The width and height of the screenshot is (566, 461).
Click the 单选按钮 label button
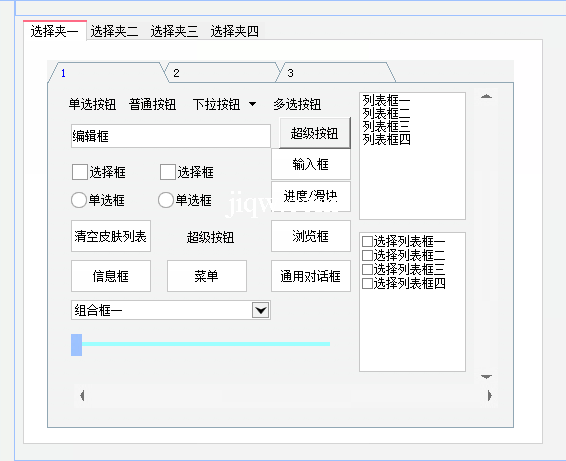tap(92, 104)
